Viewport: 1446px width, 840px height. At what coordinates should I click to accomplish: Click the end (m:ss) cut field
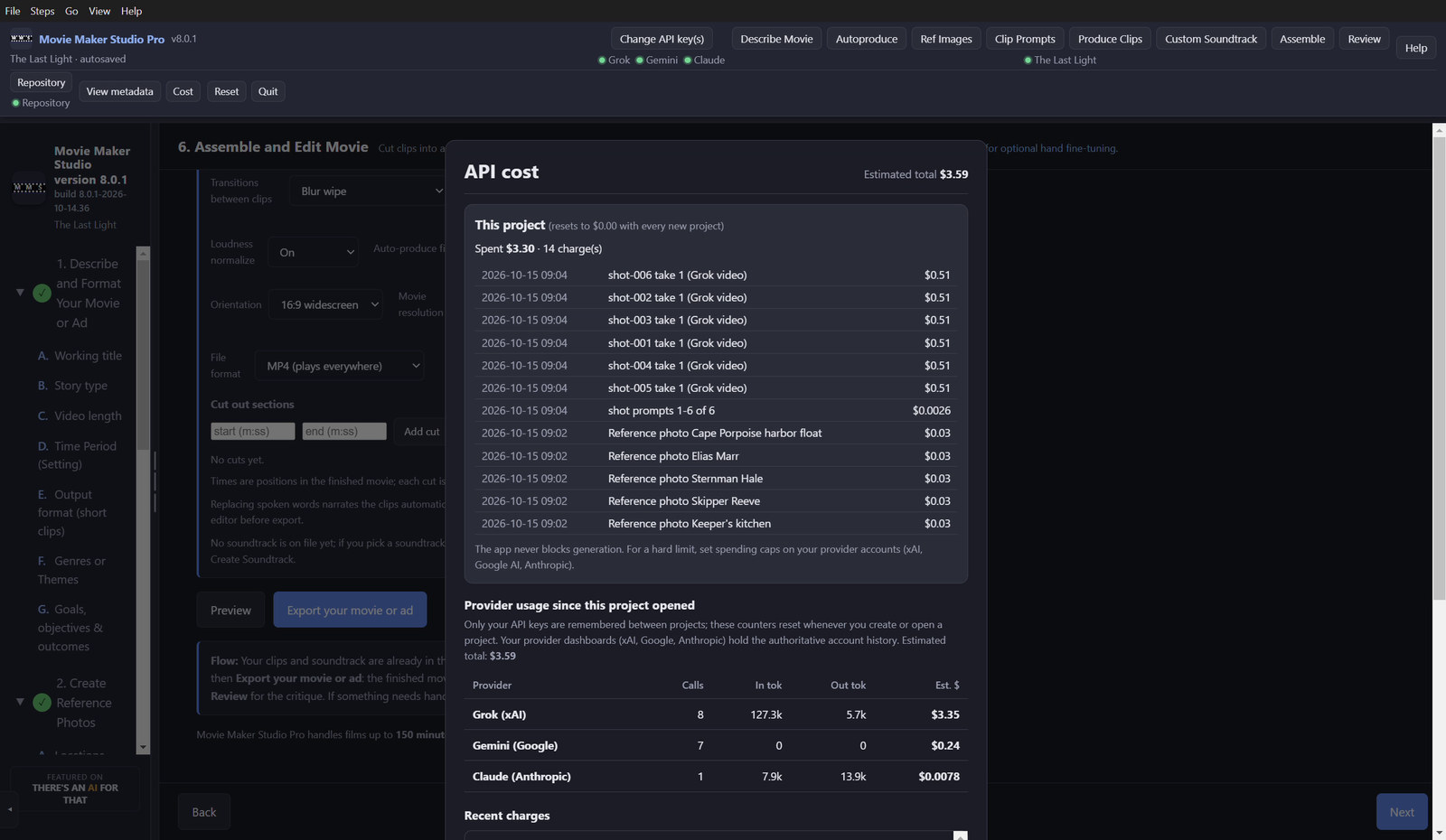pyautogui.click(x=344, y=432)
